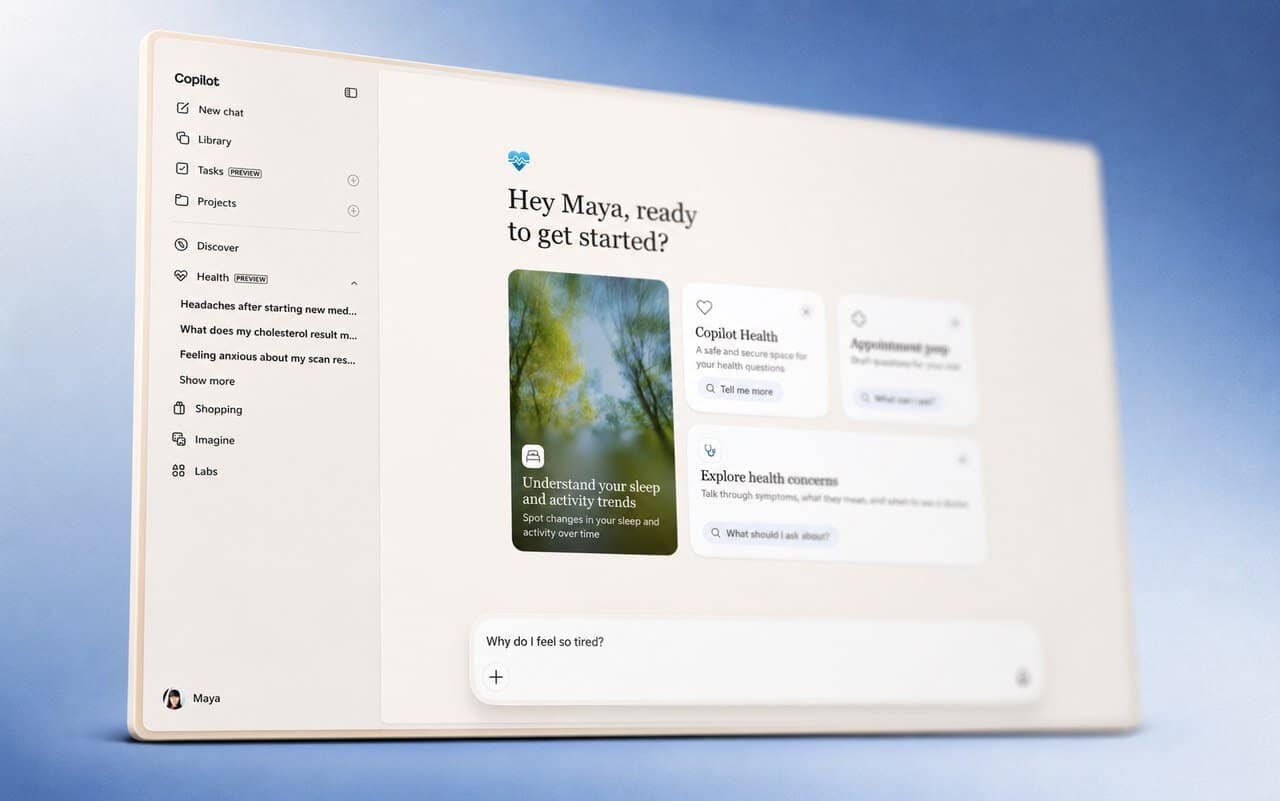Collapse the sidebar with the panel icon
Viewport: 1280px width, 801px height.
(x=351, y=93)
